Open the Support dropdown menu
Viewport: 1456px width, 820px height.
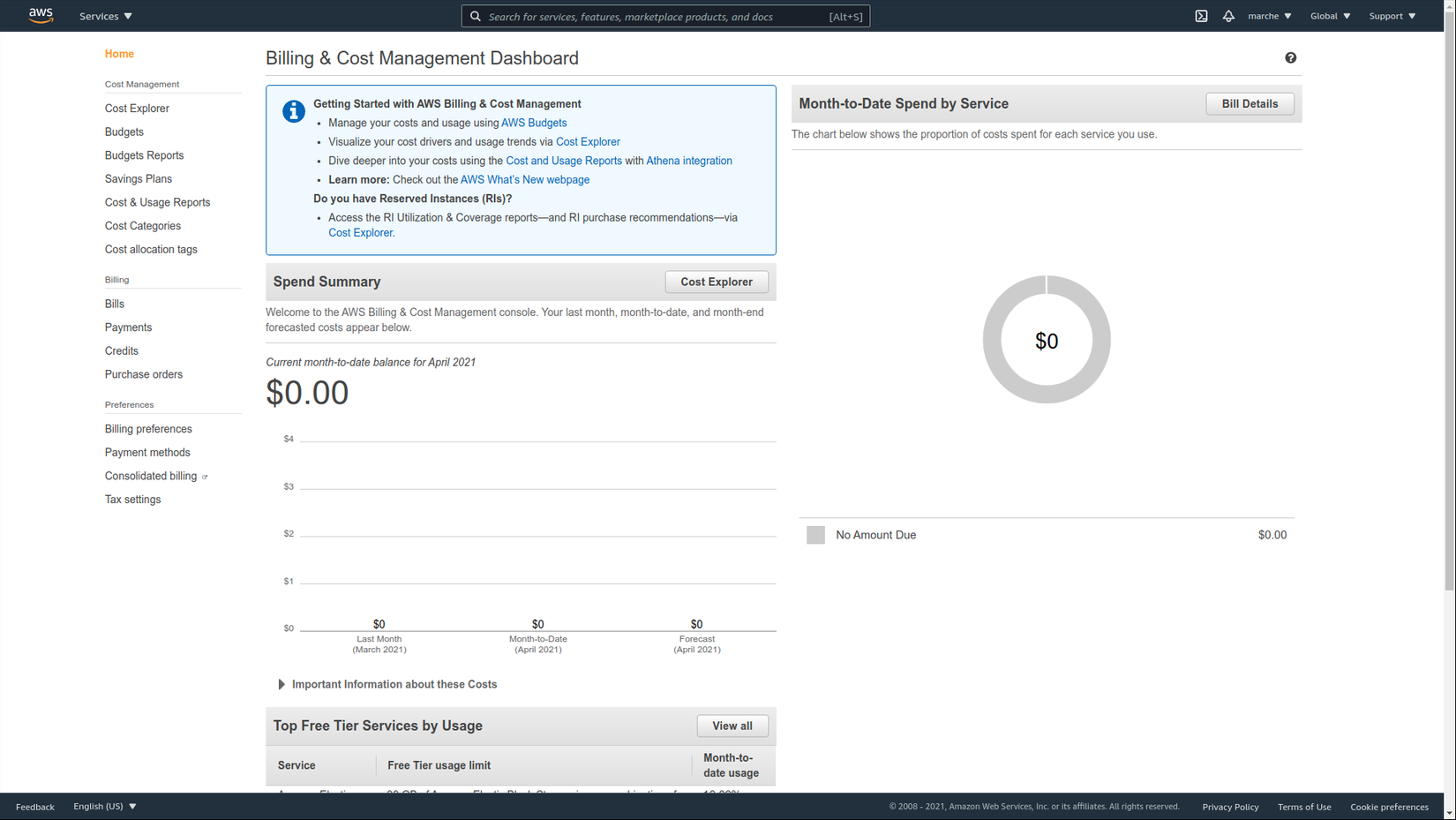pos(1392,16)
